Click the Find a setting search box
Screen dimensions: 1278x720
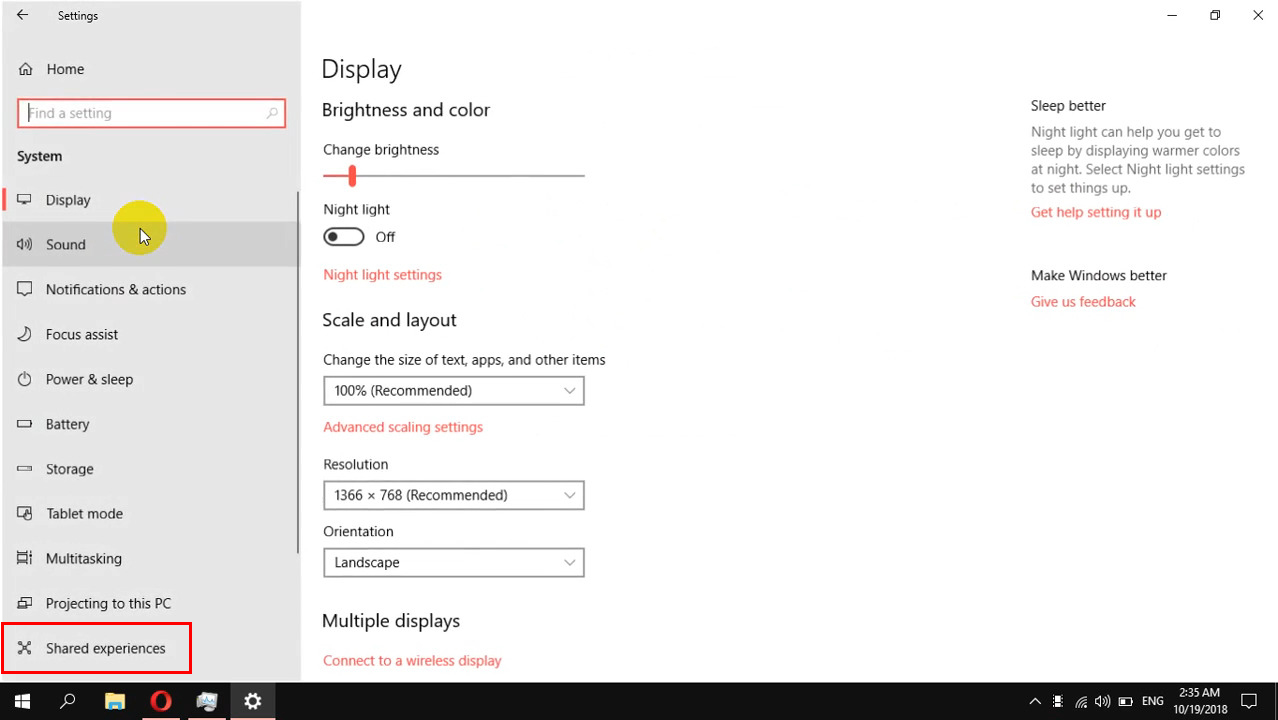click(151, 112)
